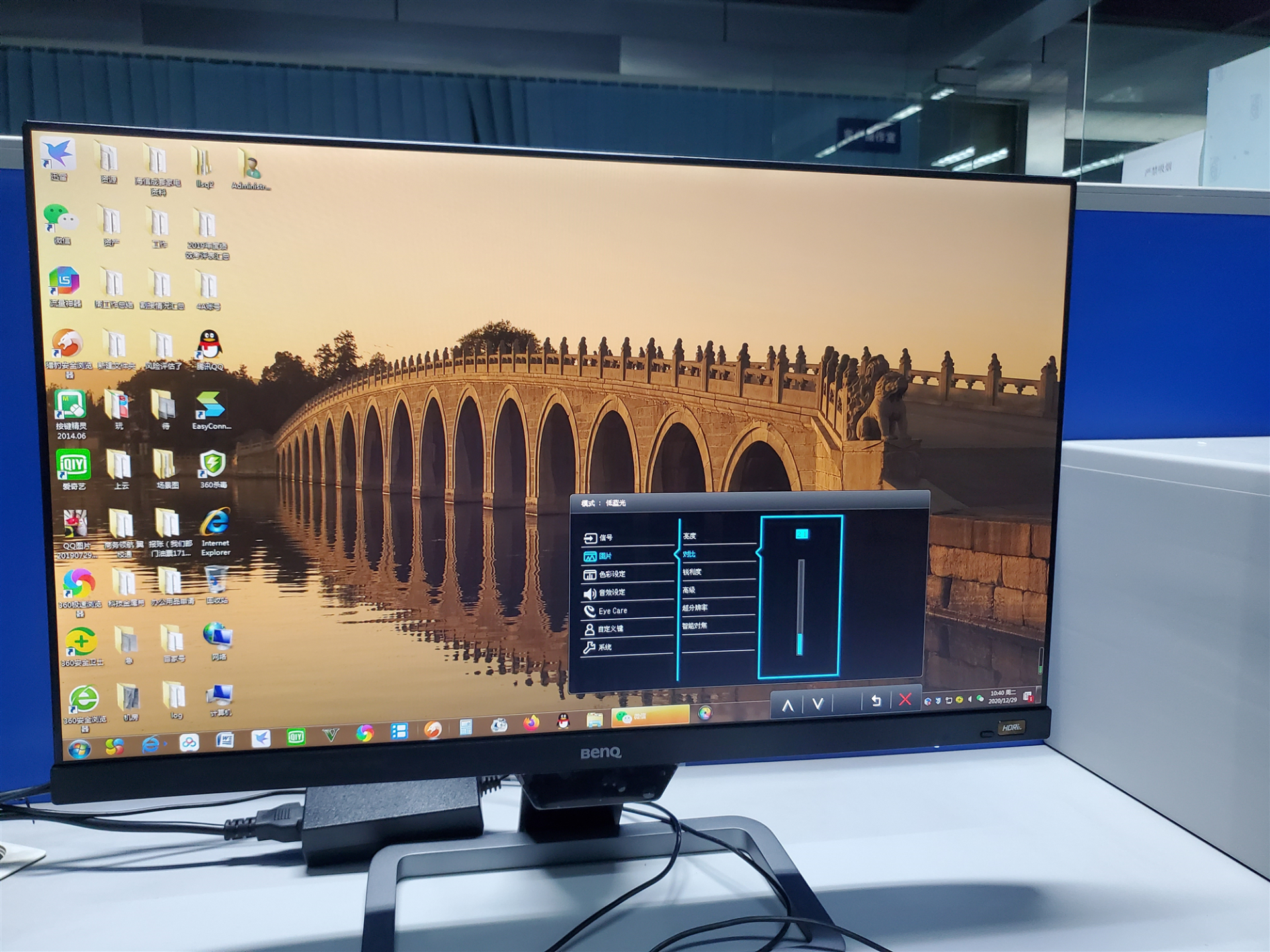Viewport: 1270px width, 952px height.
Task: Select 信号 in the monitor OSD menu
Action: pyautogui.click(x=627, y=537)
